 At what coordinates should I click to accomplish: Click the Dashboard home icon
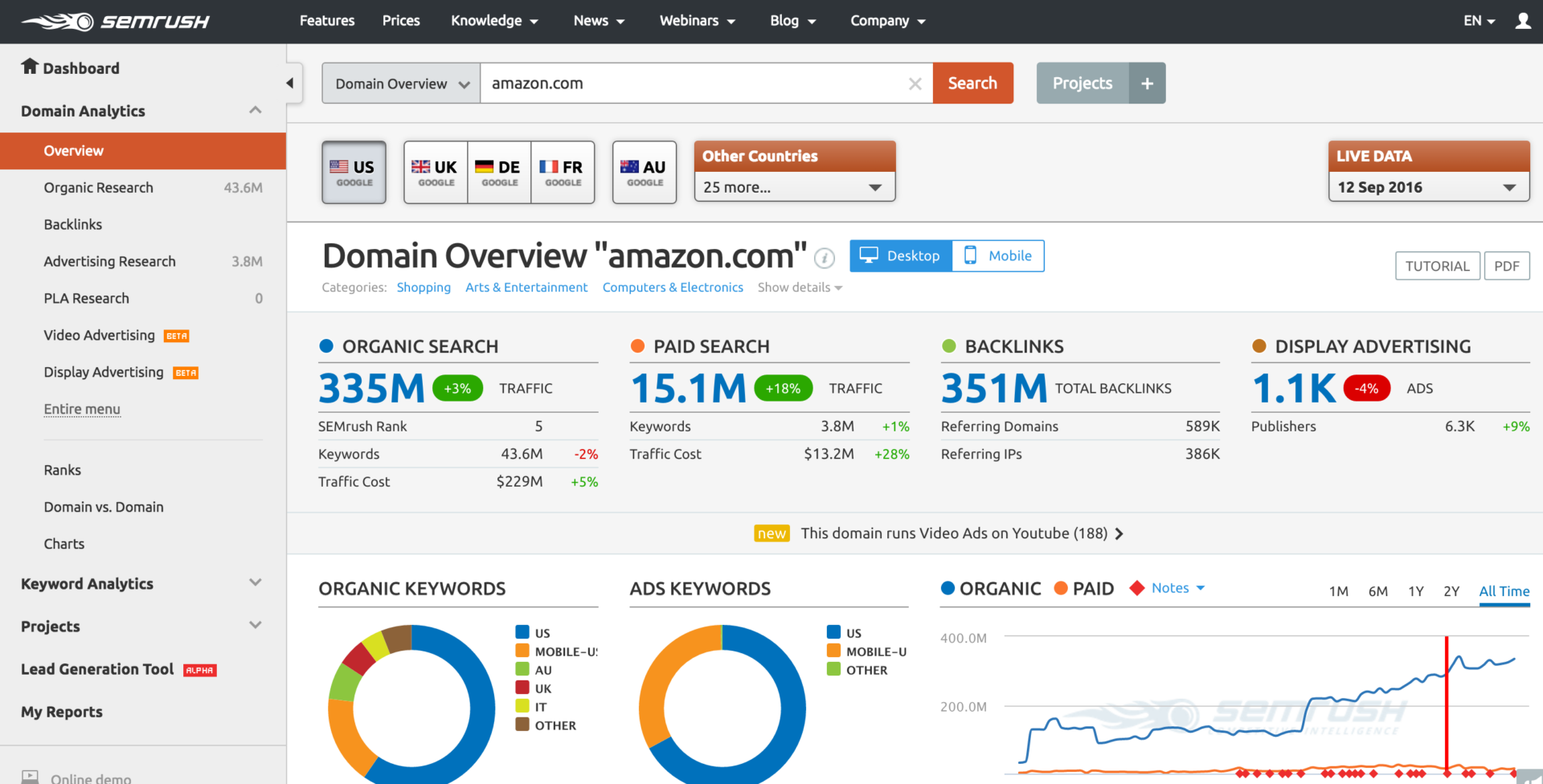(x=30, y=67)
